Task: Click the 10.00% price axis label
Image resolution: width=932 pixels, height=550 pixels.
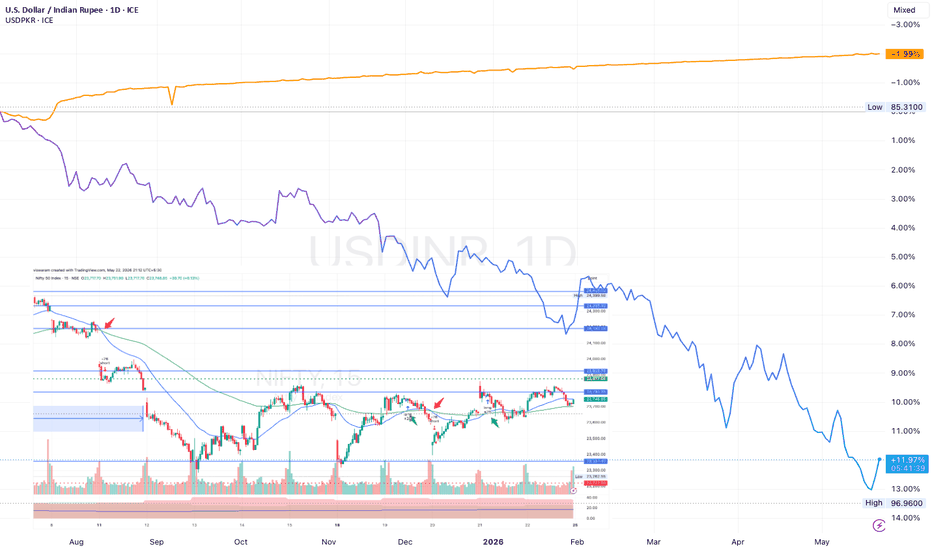Action: 903,402
